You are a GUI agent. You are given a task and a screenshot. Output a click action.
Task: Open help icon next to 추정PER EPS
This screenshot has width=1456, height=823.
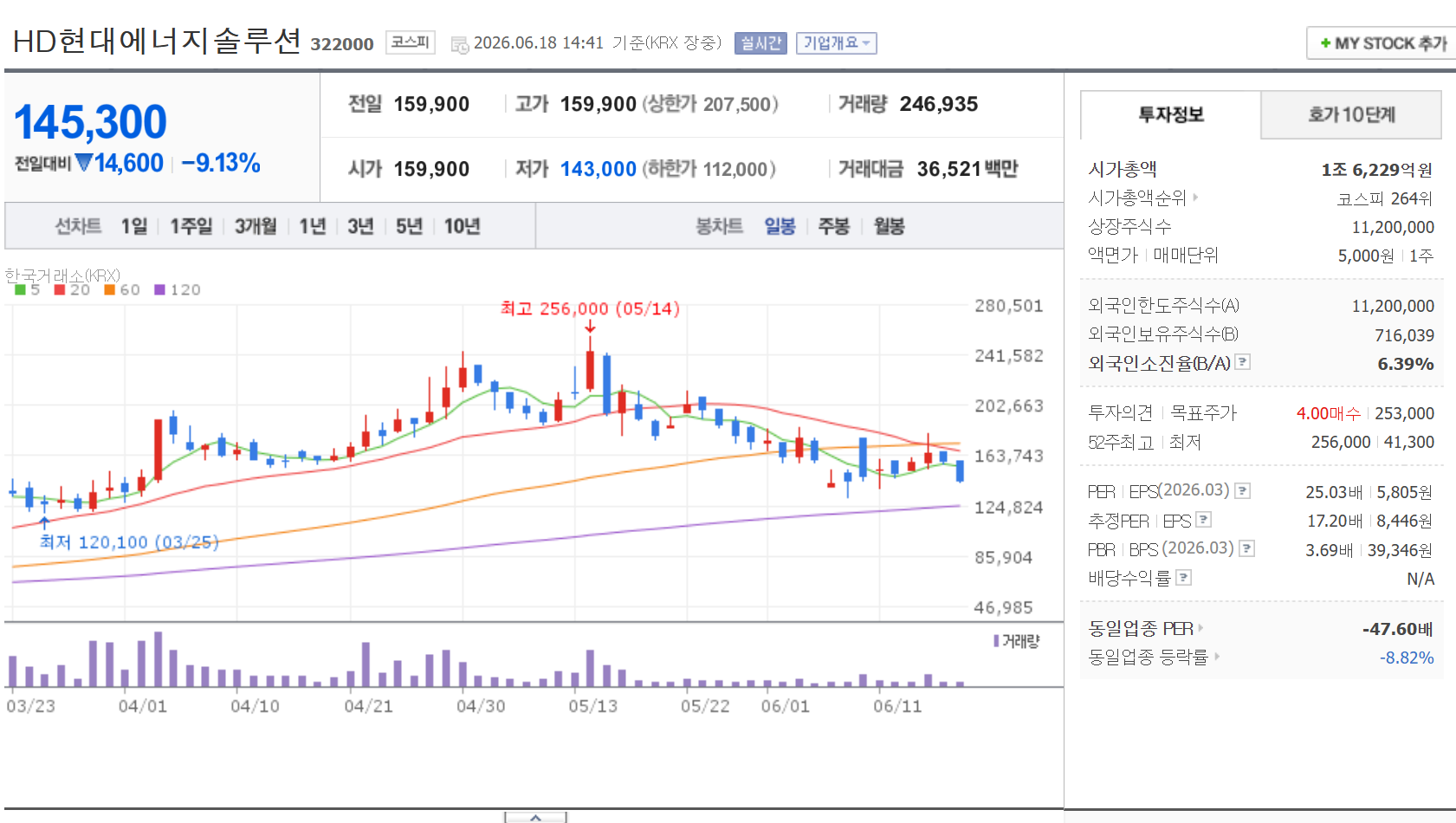click(1203, 520)
